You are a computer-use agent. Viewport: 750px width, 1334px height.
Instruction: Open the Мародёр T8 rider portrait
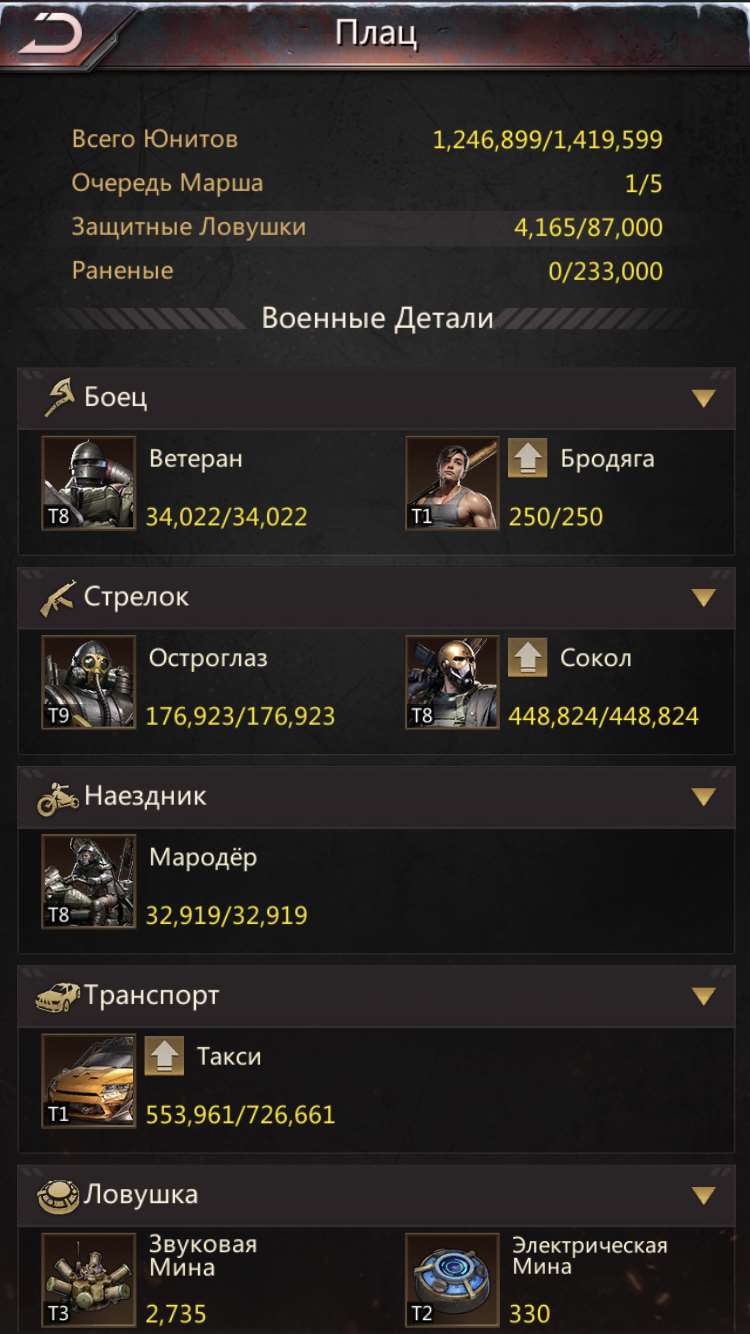88,881
